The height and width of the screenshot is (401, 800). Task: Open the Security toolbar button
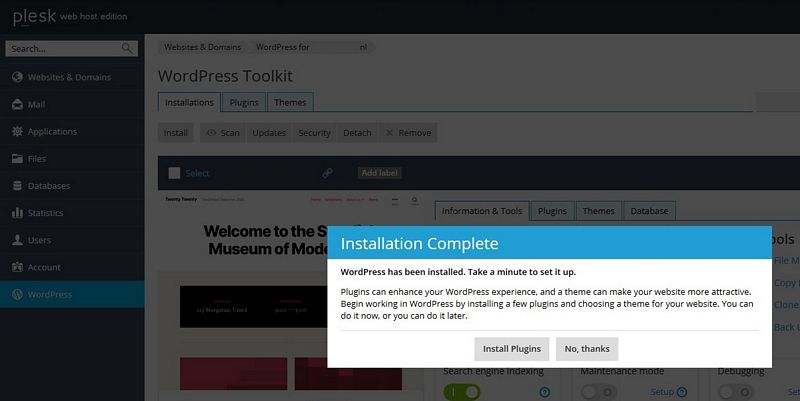[314, 133]
